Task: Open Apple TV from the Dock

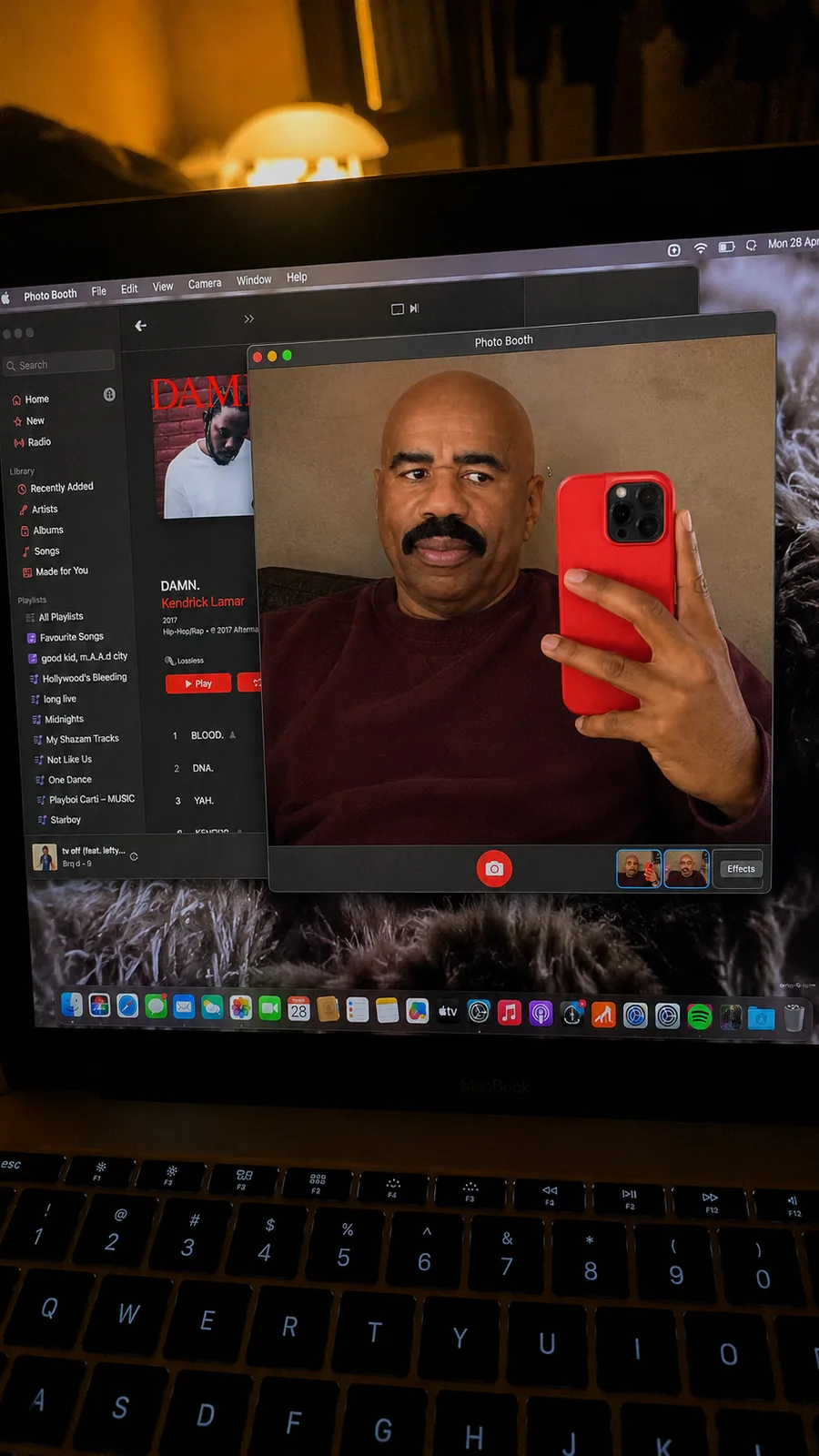Action: (x=448, y=1011)
